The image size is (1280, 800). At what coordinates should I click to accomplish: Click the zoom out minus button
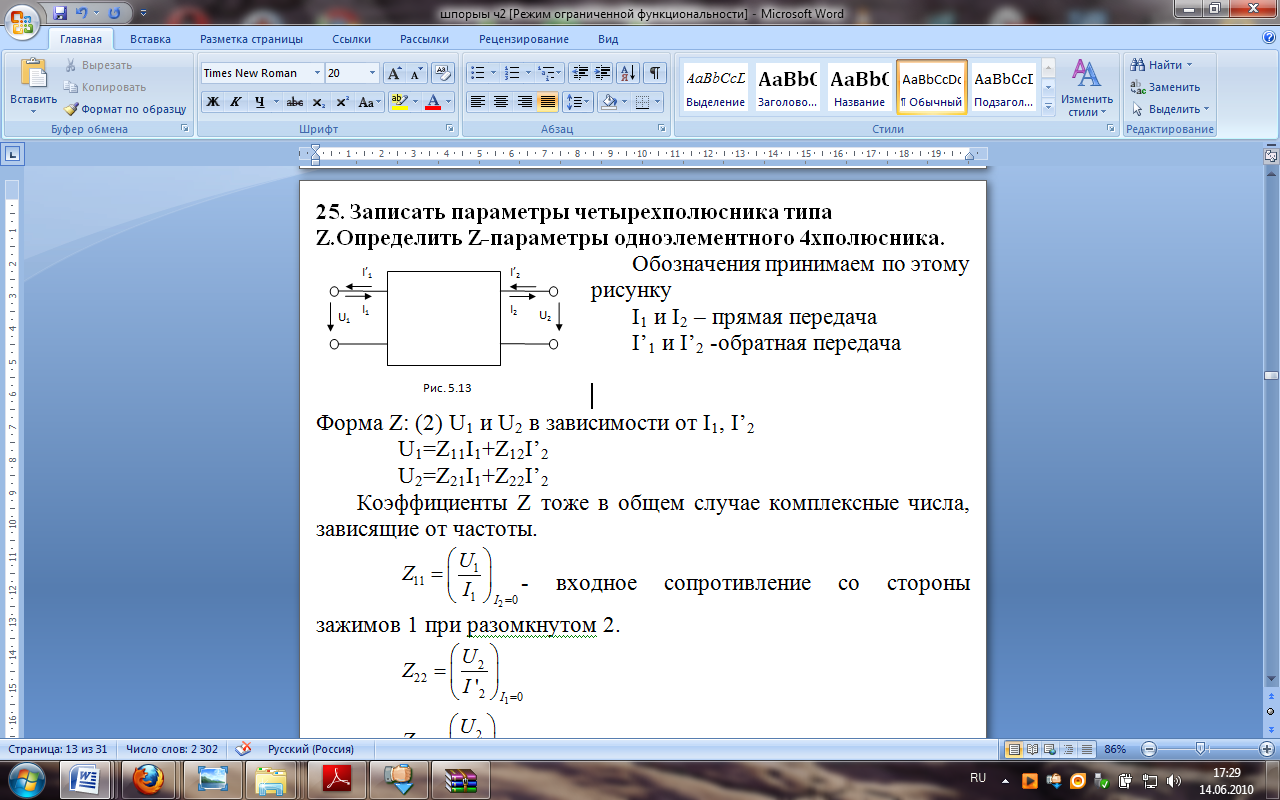coord(1148,749)
